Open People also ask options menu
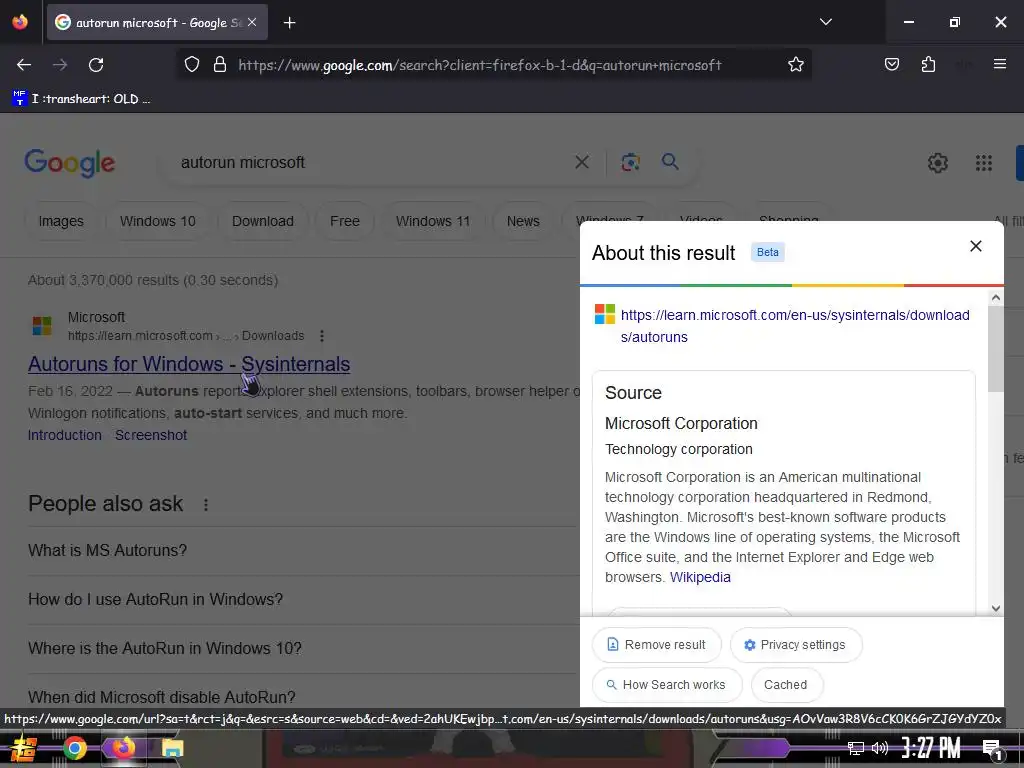 (206, 505)
